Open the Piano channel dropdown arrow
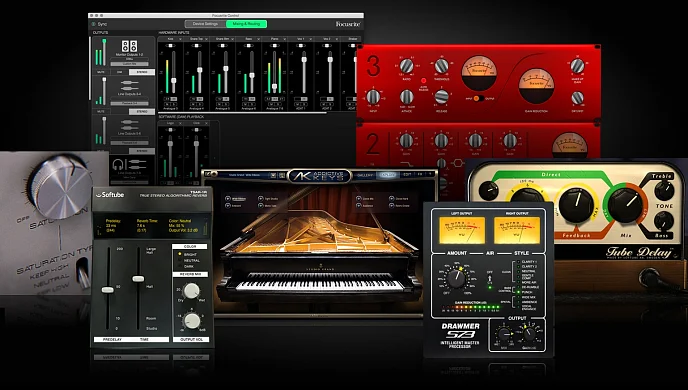 point(285,39)
